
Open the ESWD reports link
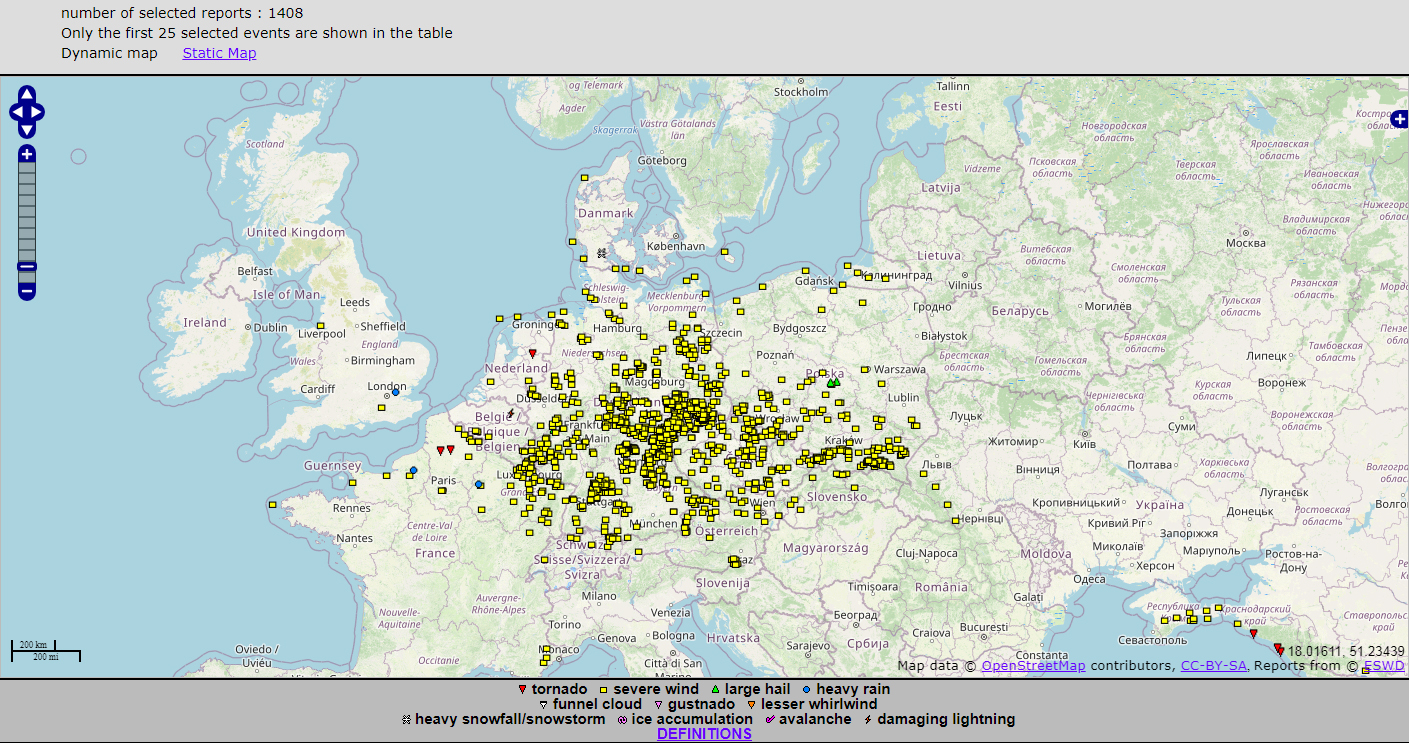(x=1384, y=666)
